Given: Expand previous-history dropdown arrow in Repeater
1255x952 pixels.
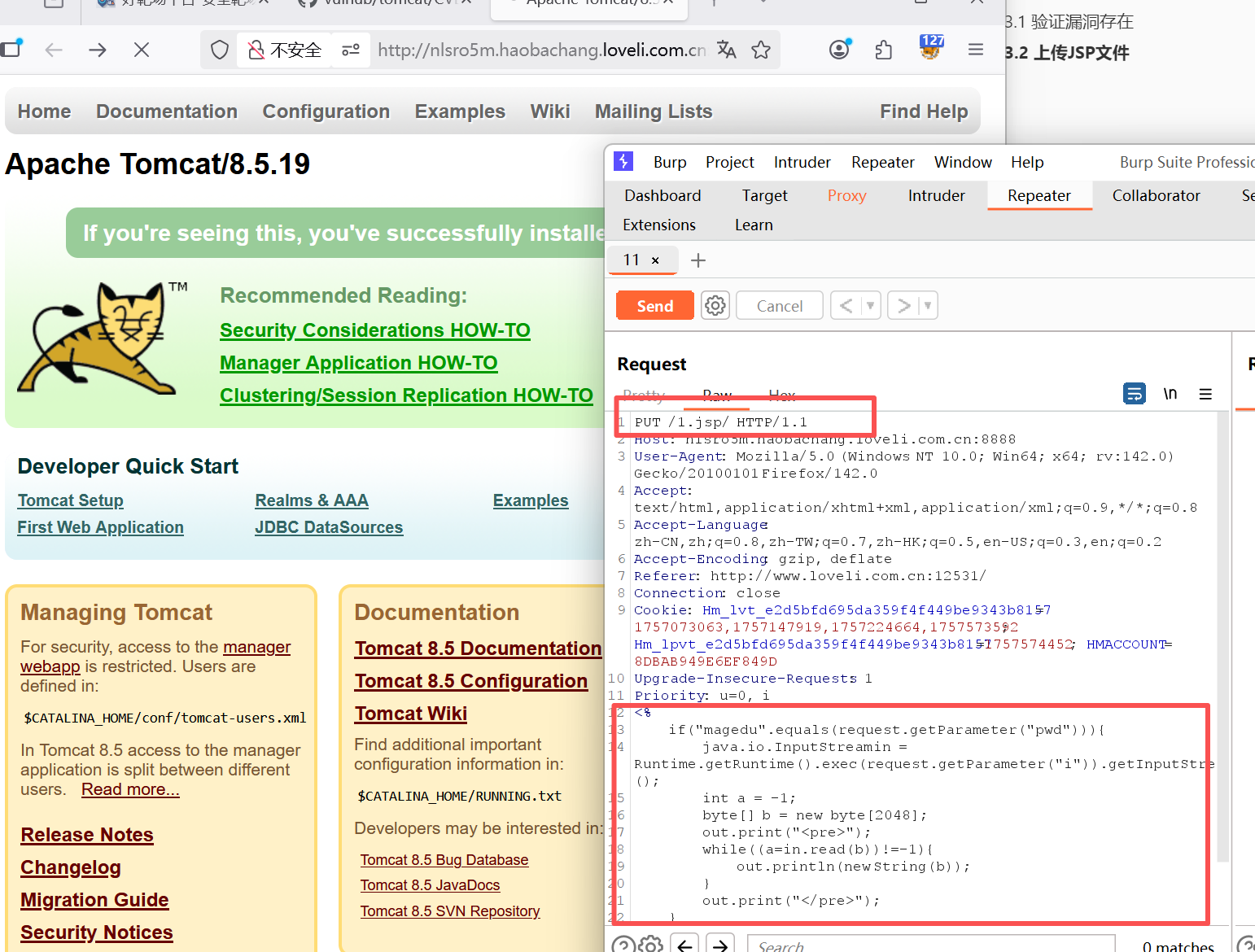Looking at the screenshot, I should point(870,306).
